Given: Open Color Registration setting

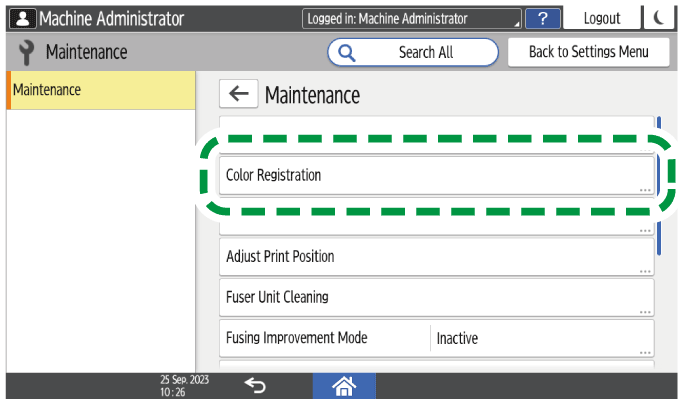Looking at the screenshot, I should coord(436,175).
